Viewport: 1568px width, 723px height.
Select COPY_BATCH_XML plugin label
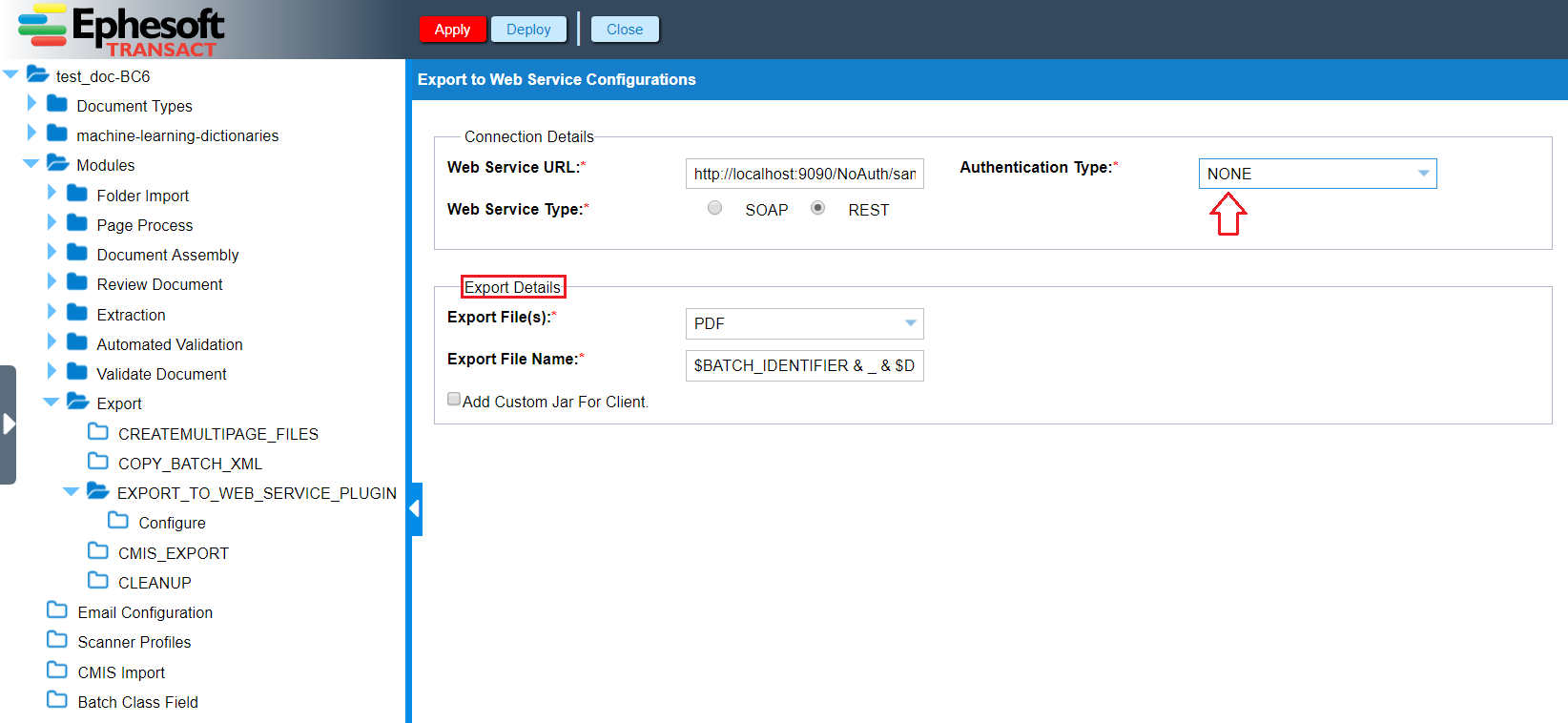point(190,464)
